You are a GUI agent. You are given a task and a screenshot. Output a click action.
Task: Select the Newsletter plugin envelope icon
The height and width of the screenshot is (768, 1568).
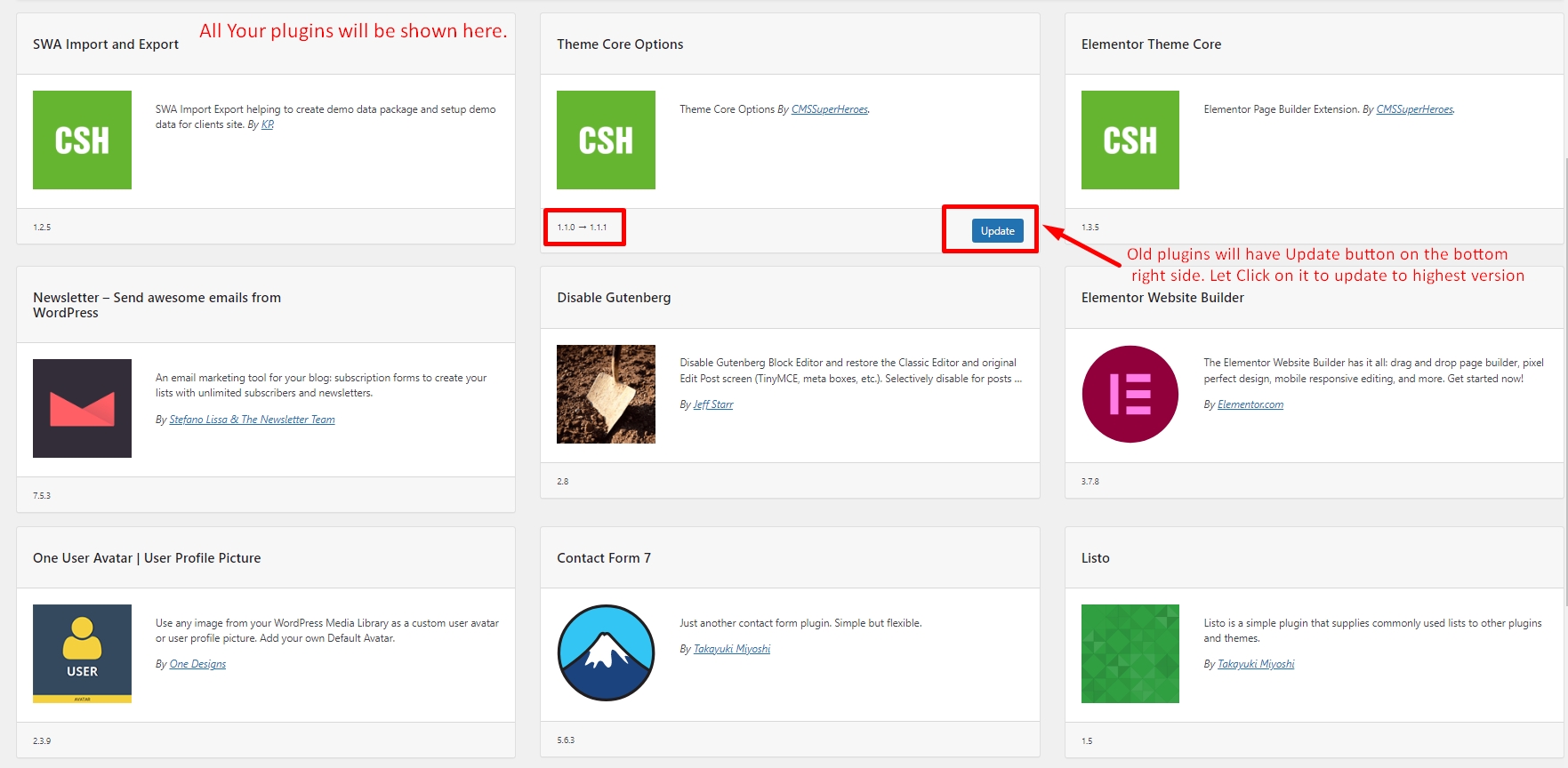[82, 408]
